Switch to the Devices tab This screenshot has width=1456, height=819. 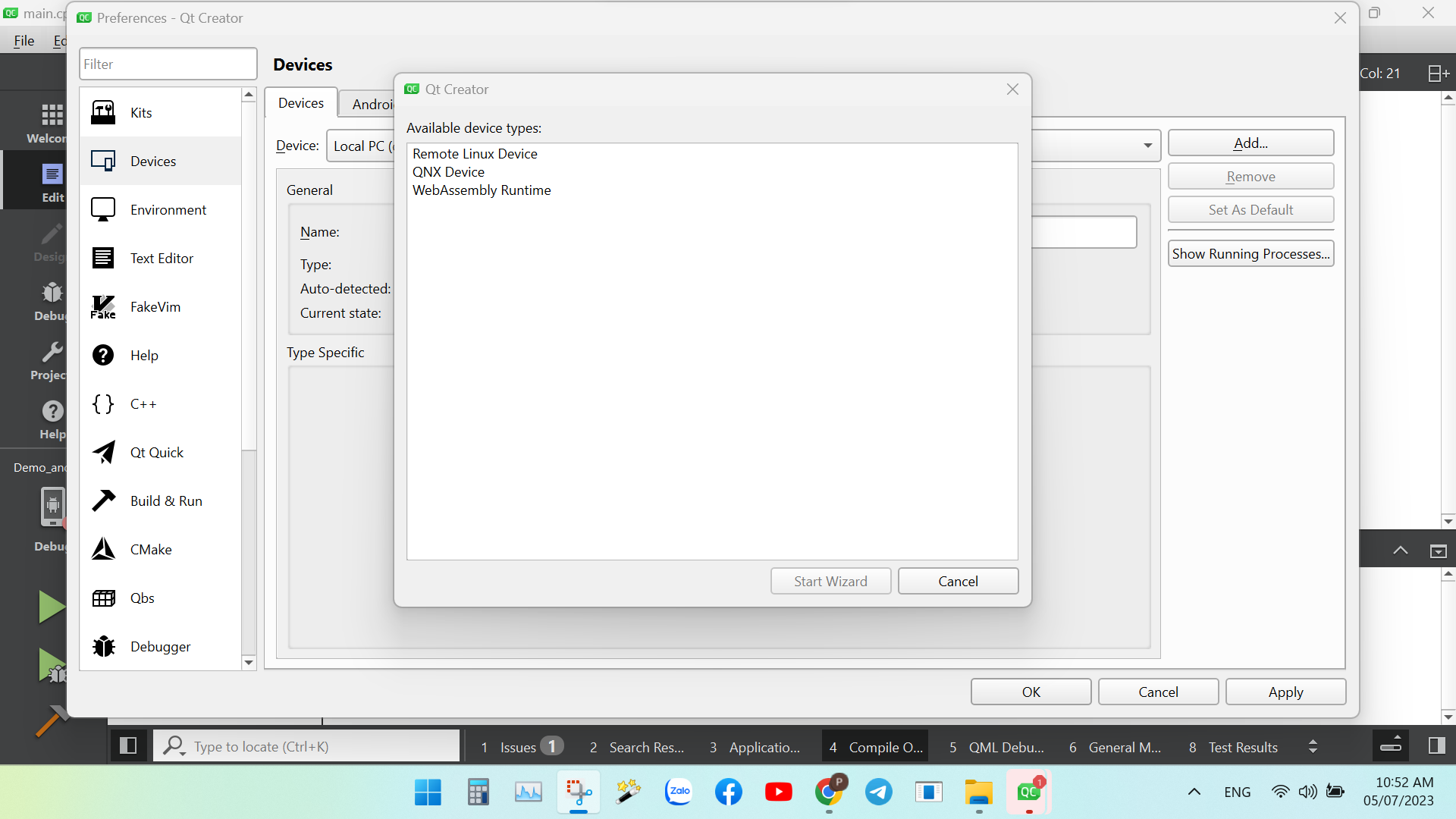pos(301,103)
